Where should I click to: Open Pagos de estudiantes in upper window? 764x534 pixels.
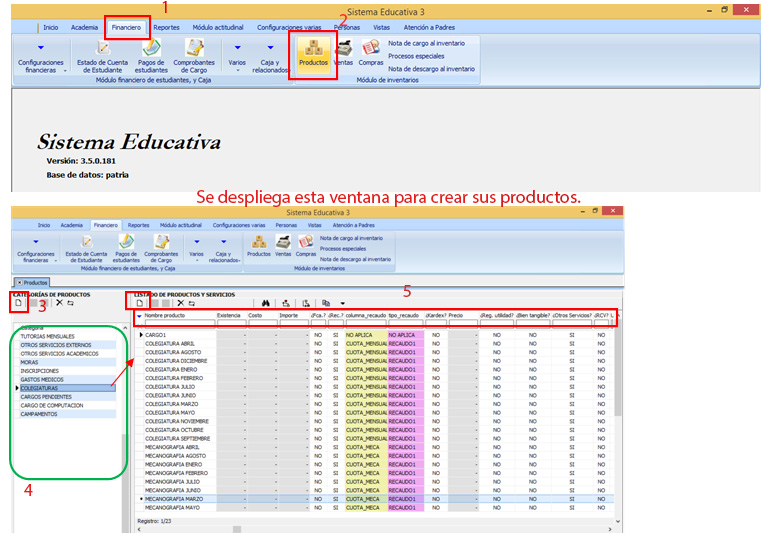[x=151, y=57]
